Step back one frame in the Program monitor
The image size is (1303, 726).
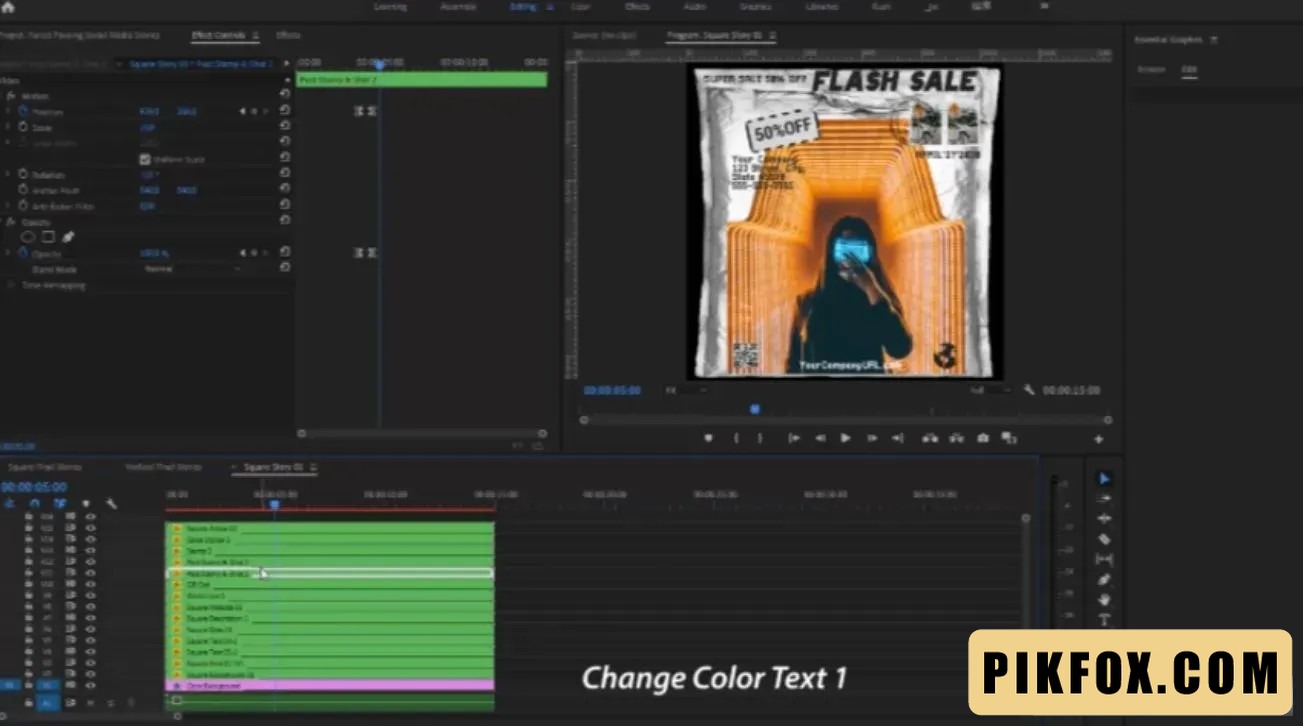tap(820, 438)
